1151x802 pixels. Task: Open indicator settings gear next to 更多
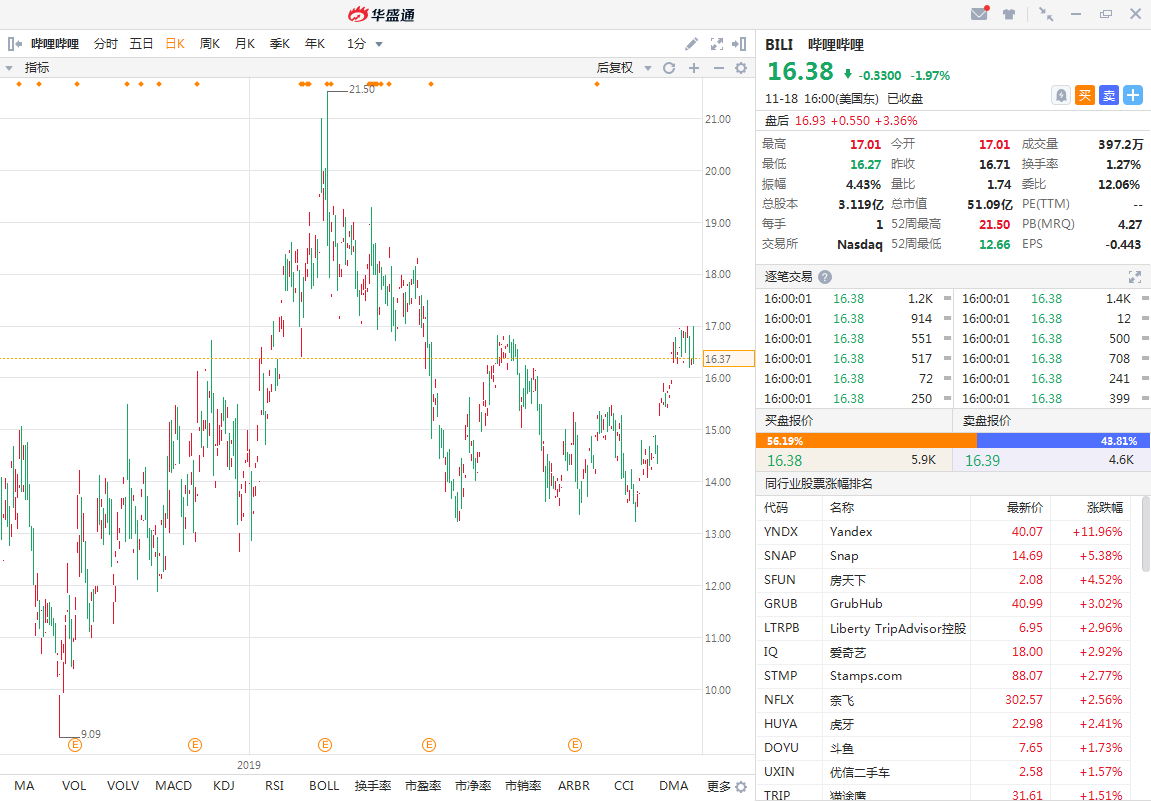coord(741,787)
